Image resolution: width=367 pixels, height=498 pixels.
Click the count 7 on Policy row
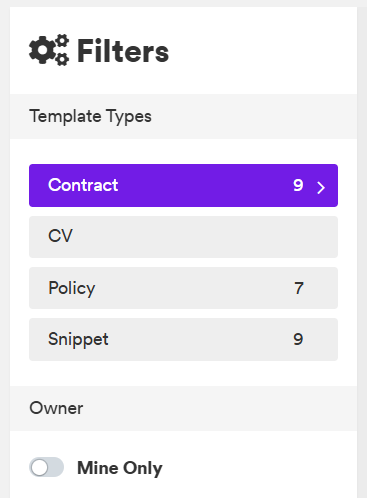coord(299,288)
